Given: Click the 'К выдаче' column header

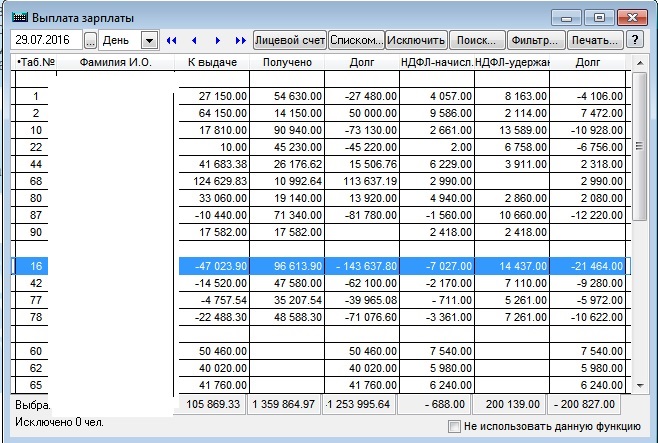Looking at the screenshot, I should [212, 63].
